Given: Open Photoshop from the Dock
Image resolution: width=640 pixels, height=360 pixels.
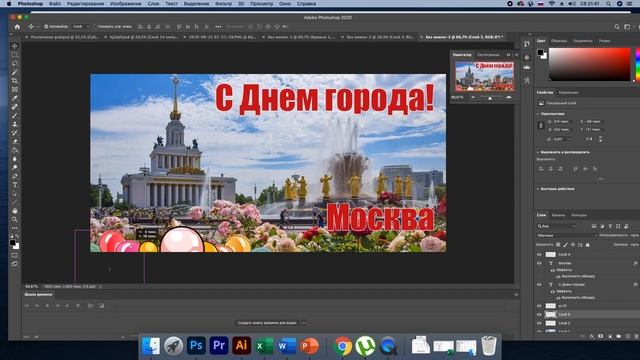Looking at the screenshot, I should (196, 345).
